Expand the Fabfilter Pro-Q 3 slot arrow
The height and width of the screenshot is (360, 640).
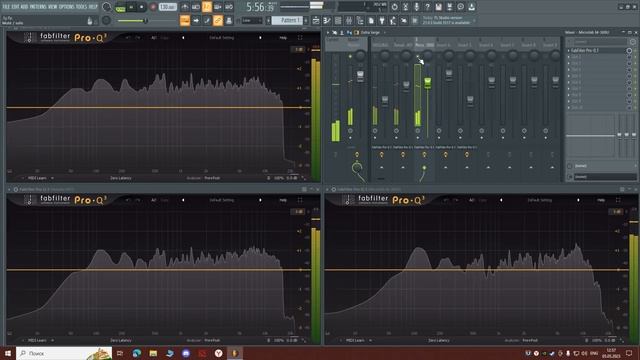[x=569, y=51]
